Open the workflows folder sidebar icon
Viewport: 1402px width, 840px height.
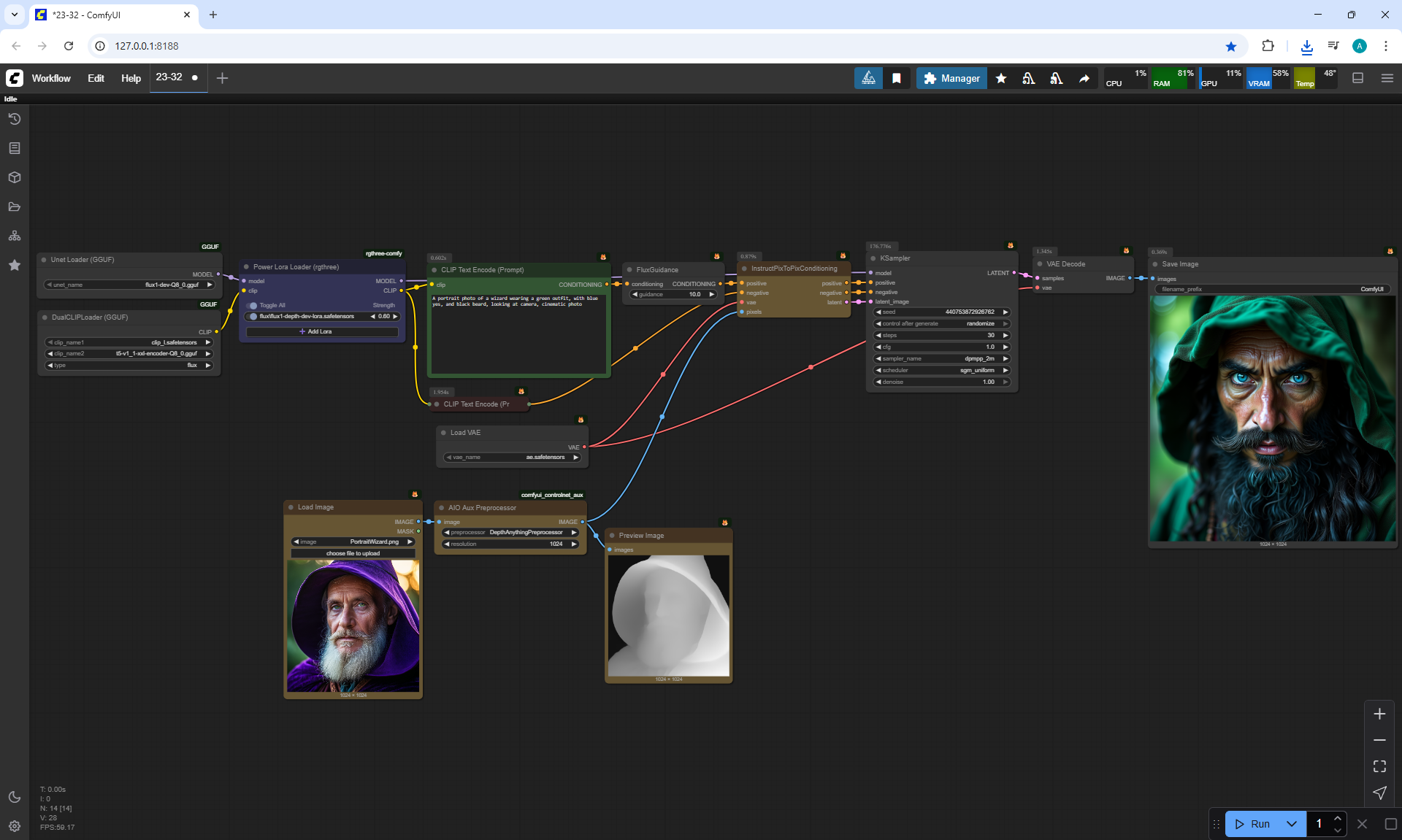click(15, 207)
